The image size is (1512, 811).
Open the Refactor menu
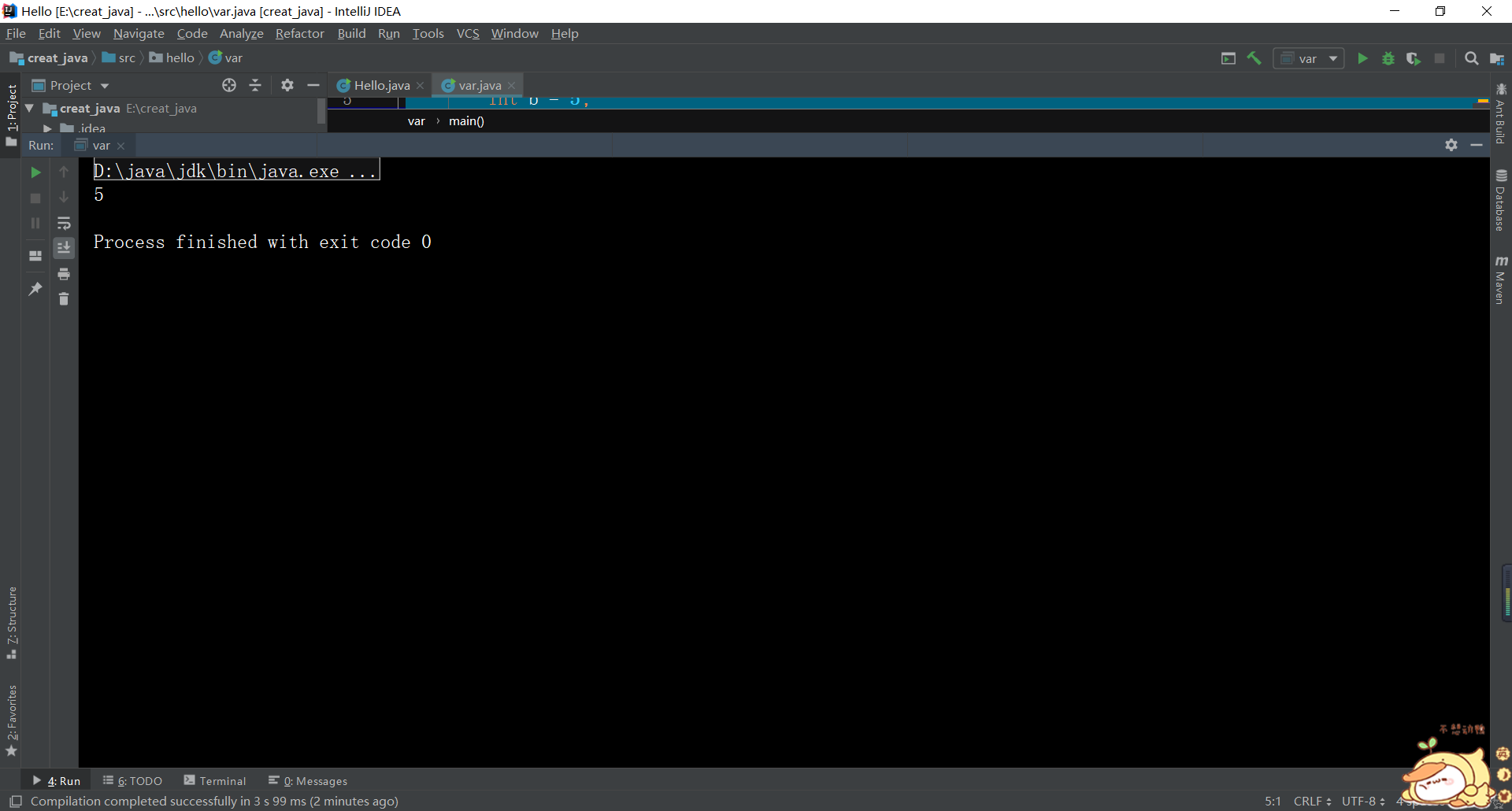299,33
